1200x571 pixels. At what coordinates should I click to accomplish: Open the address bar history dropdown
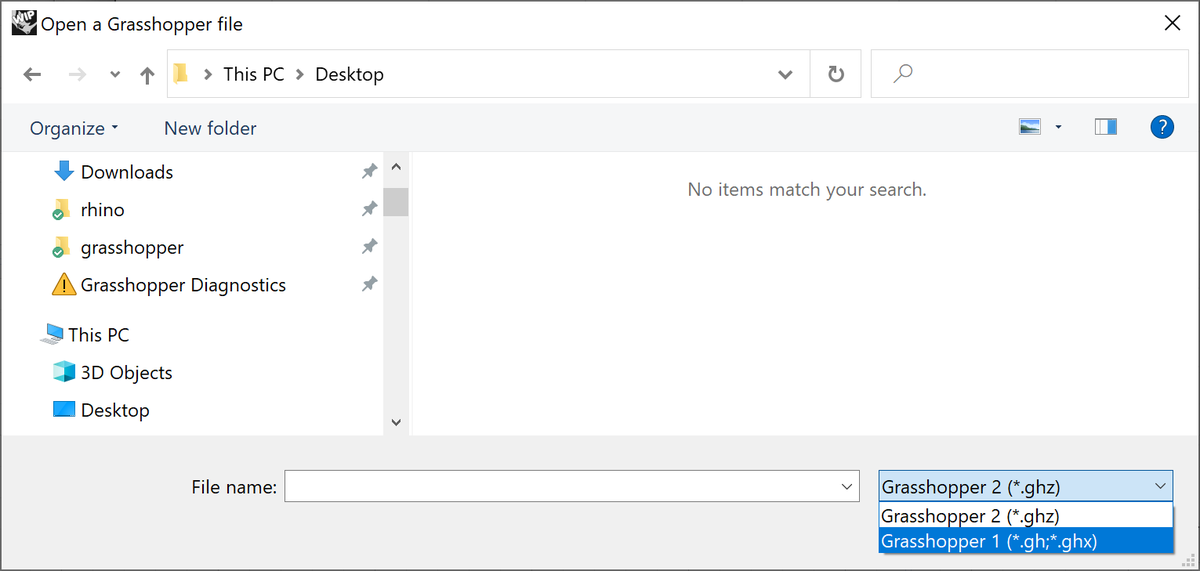pyautogui.click(x=786, y=74)
